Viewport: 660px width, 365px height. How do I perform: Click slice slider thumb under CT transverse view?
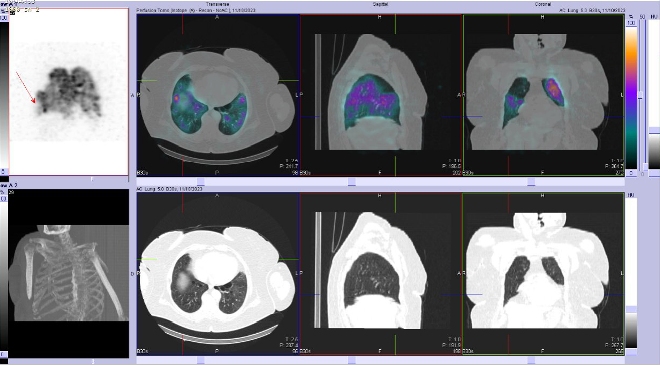(x=201, y=360)
